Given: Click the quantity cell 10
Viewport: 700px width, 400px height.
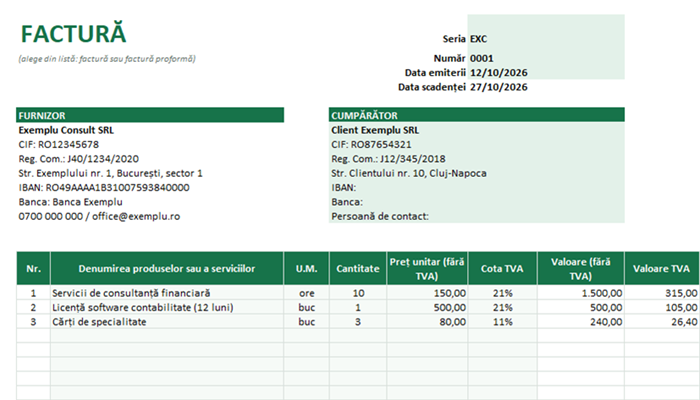Looking at the screenshot, I should (x=358, y=293).
